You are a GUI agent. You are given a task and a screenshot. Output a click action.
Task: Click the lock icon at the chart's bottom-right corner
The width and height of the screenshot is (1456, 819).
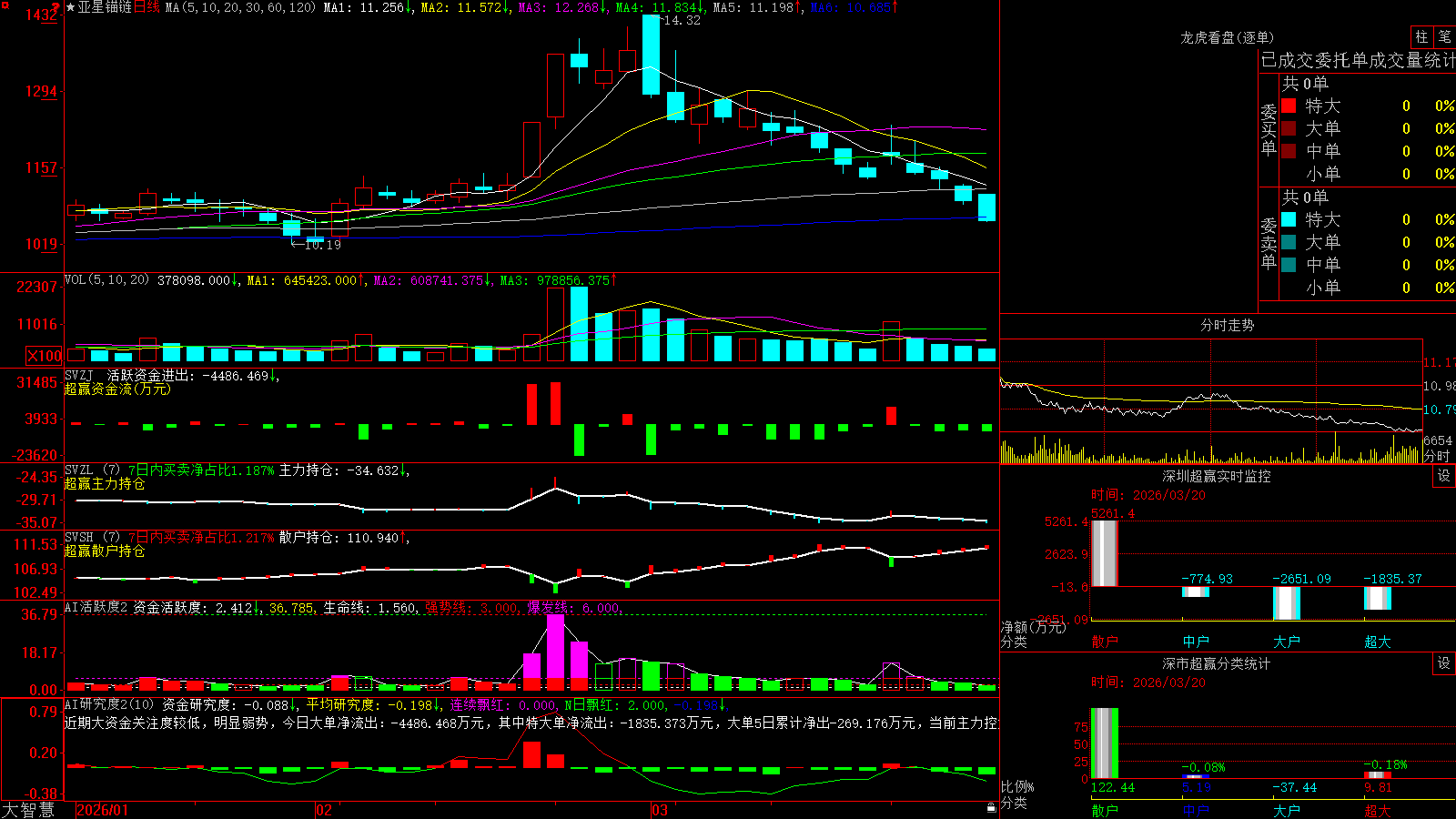[x=992, y=808]
